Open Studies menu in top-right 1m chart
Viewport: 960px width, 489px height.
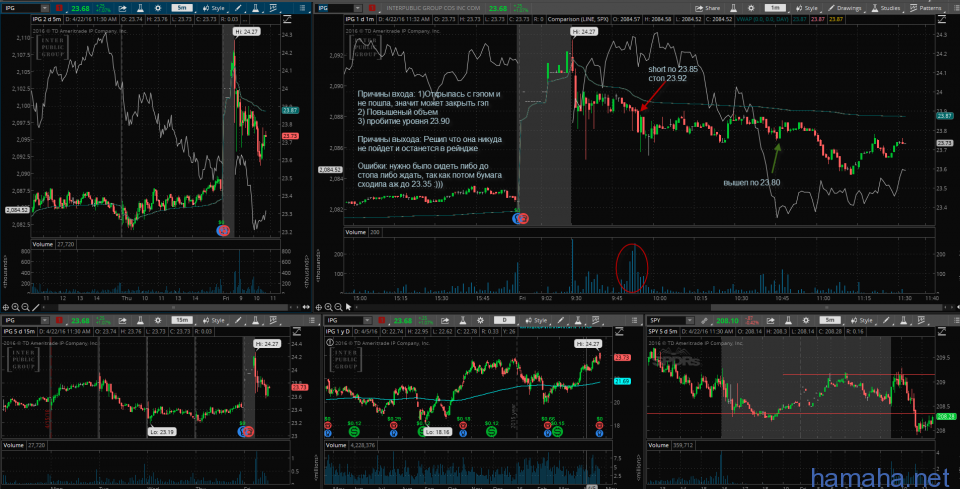tap(886, 9)
